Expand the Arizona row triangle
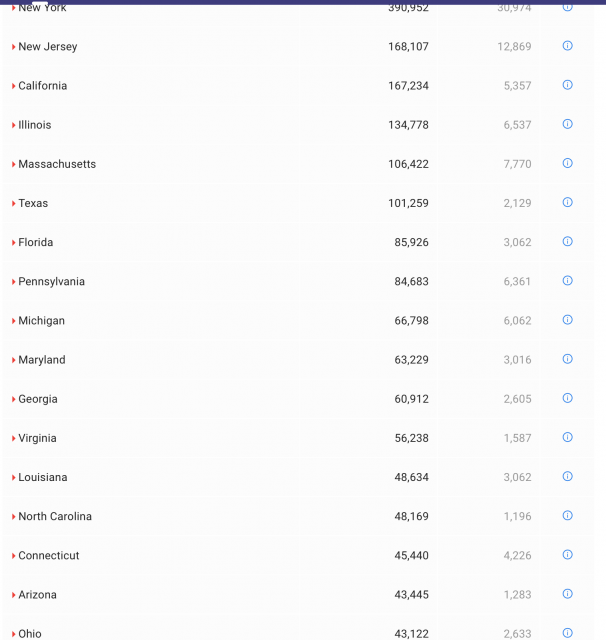This screenshot has height=640, width=606. pyautogui.click(x=14, y=595)
